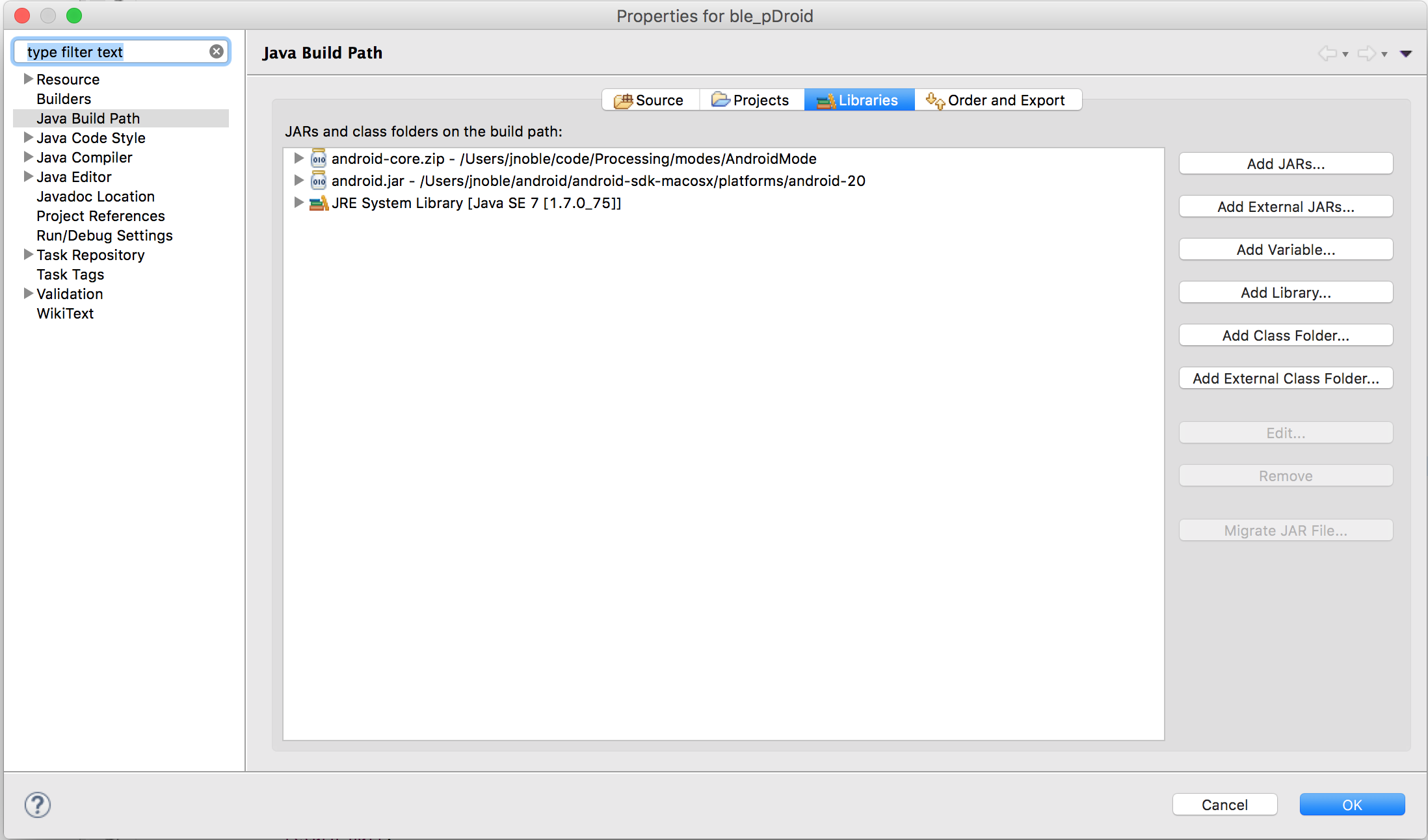Click the back navigation arrow icon
Image resolution: width=1428 pixels, height=840 pixels.
point(1327,53)
